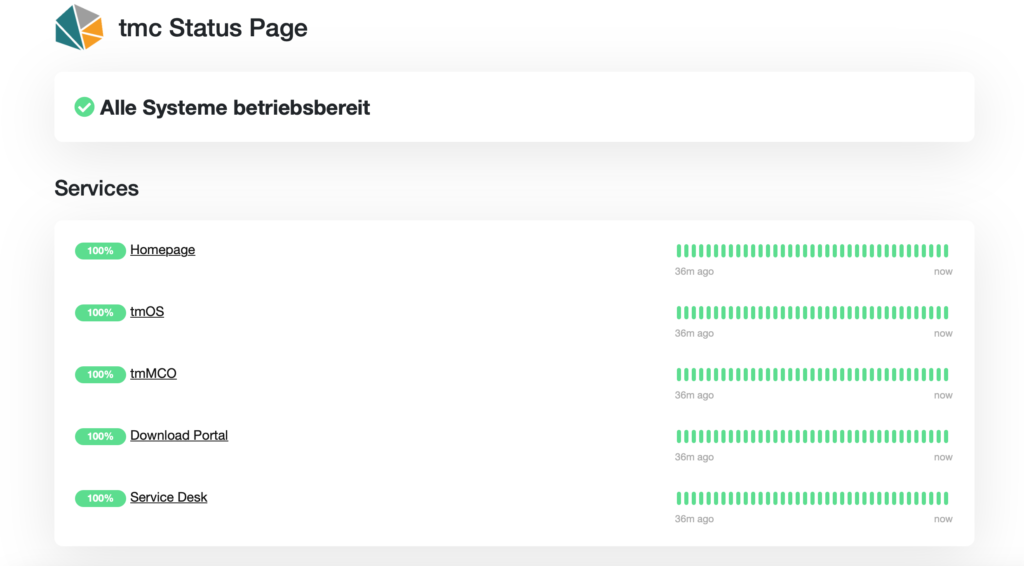This screenshot has width=1024, height=566.
Task: Click the green all-systems checkmark icon
Action: pos(85,107)
